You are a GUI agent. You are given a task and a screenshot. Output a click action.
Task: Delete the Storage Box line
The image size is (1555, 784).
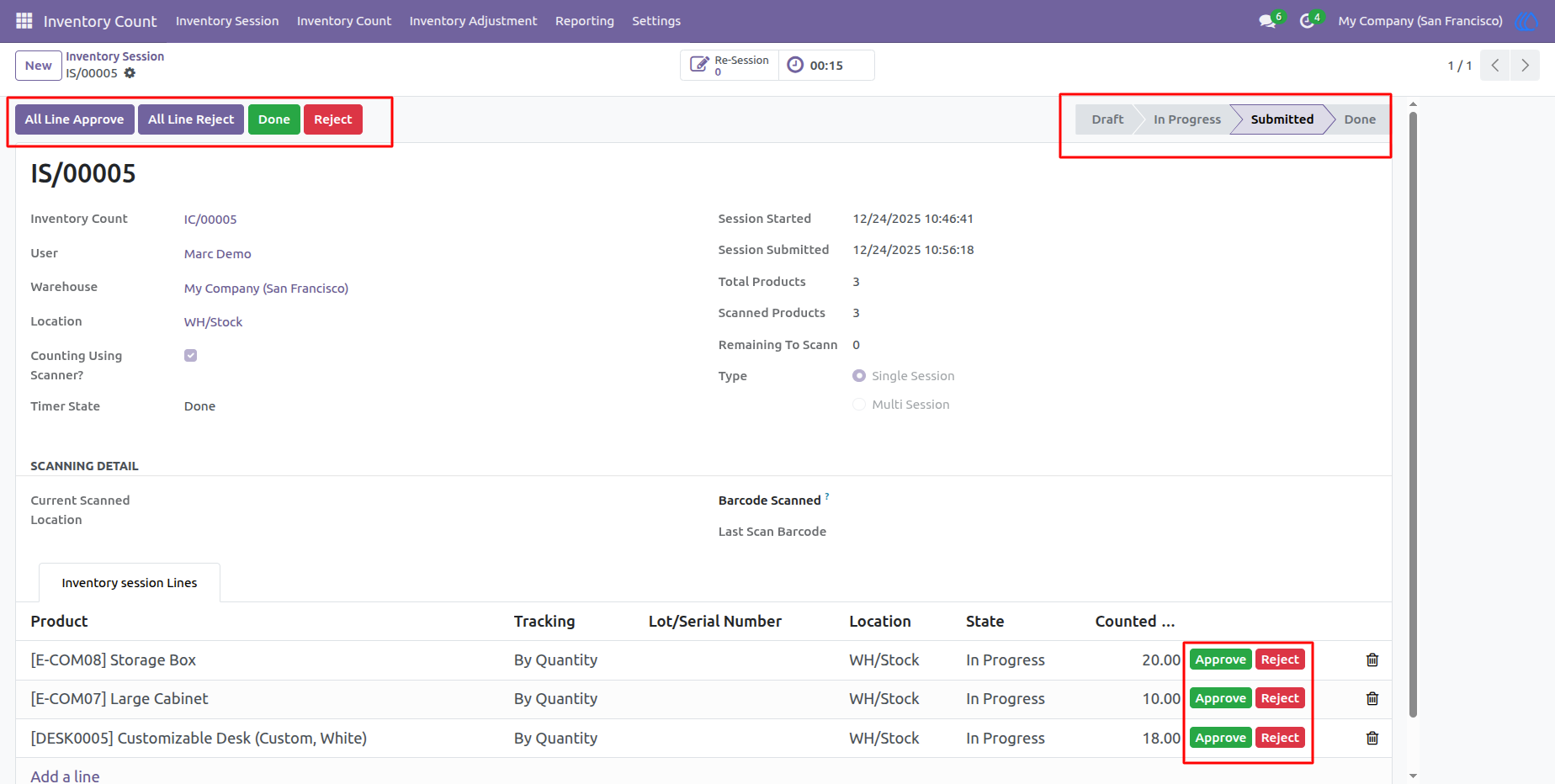(1372, 660)
